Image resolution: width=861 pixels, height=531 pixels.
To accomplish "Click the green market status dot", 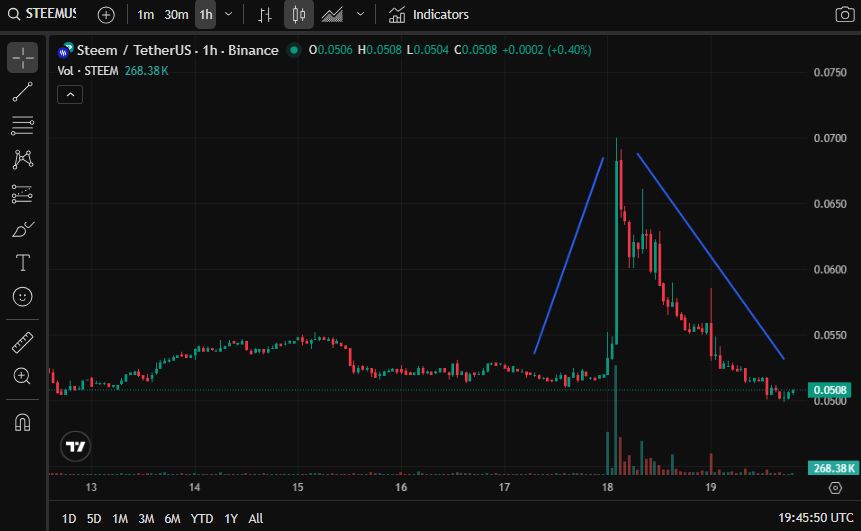I will (x=294, y=51).
